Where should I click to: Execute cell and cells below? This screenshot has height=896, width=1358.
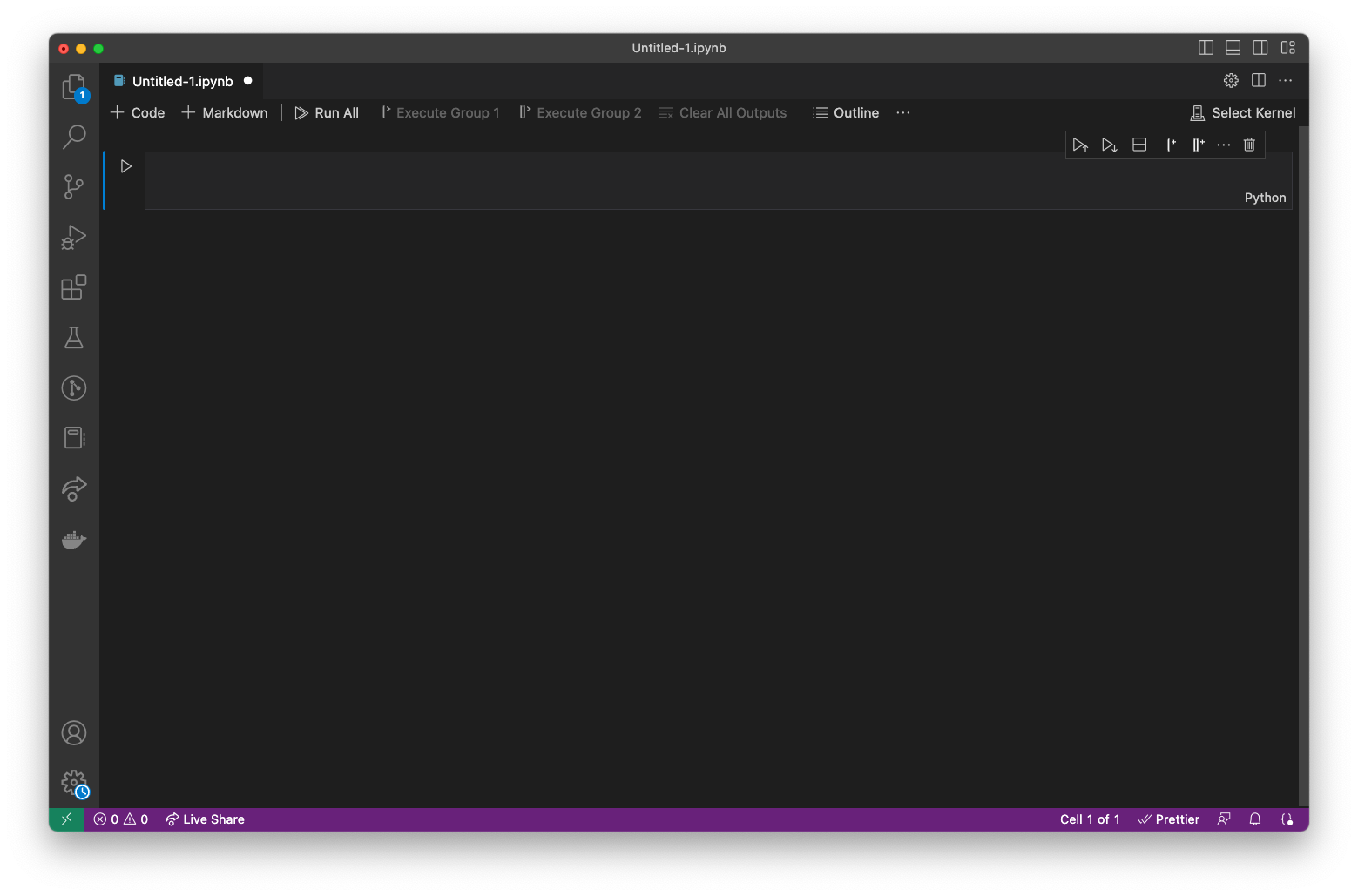point(1109,145)
